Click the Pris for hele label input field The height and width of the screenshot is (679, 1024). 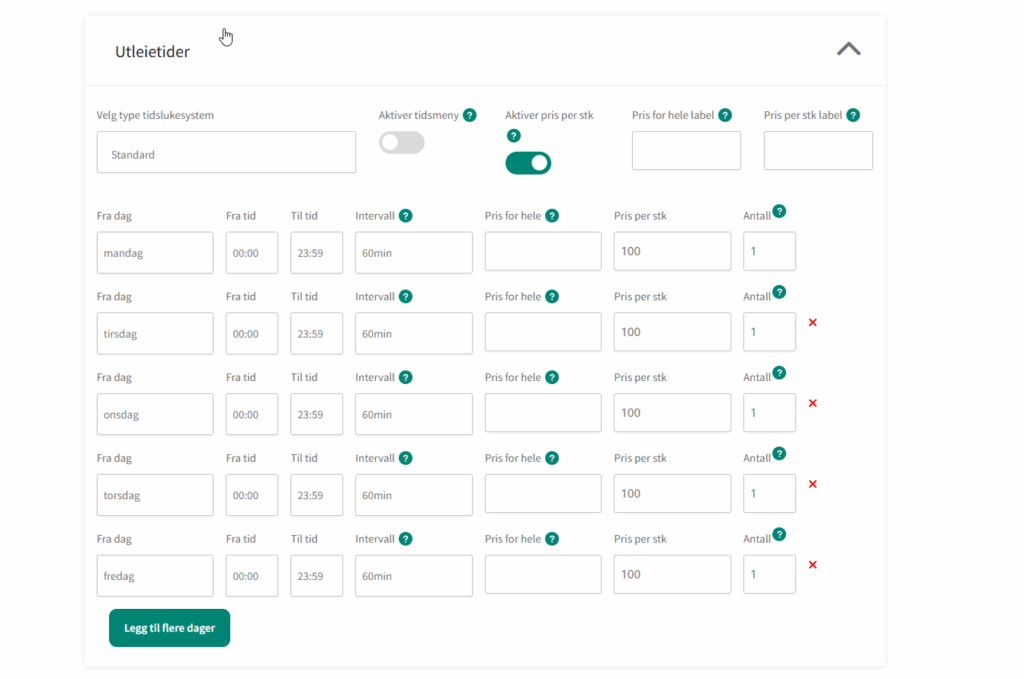tap(686, 151)
